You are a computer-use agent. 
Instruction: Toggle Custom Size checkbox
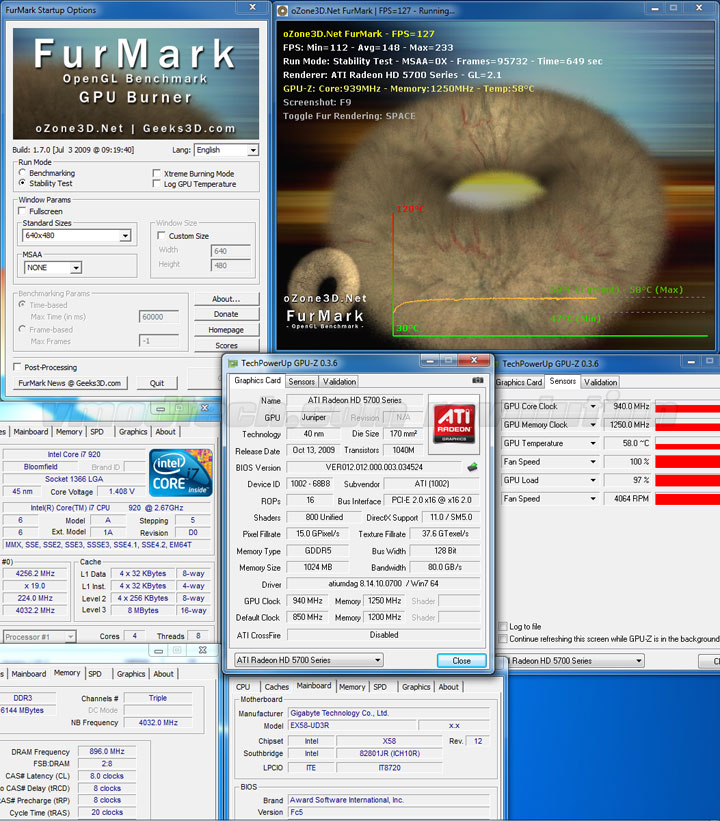161,235
